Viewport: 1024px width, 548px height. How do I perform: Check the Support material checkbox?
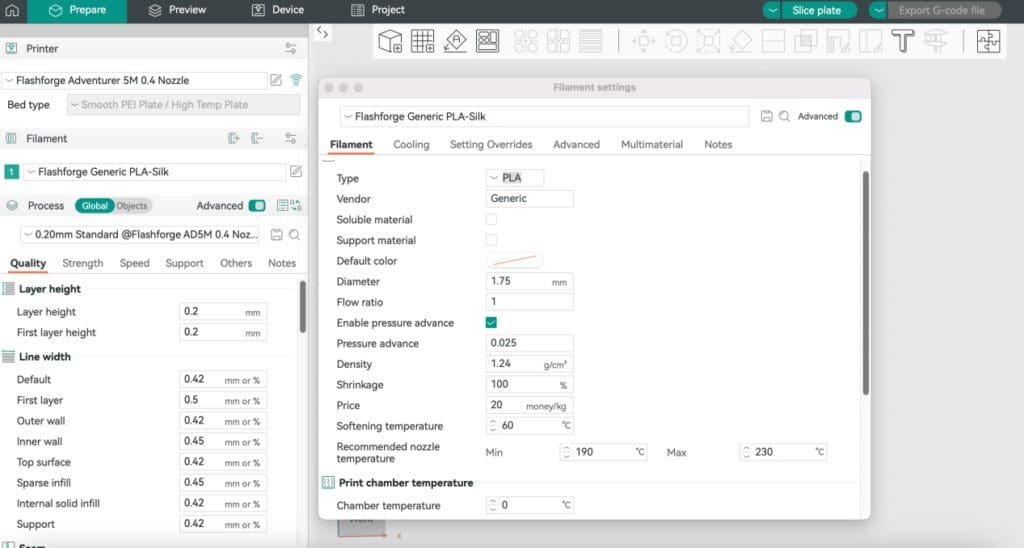tap(491, 240)
